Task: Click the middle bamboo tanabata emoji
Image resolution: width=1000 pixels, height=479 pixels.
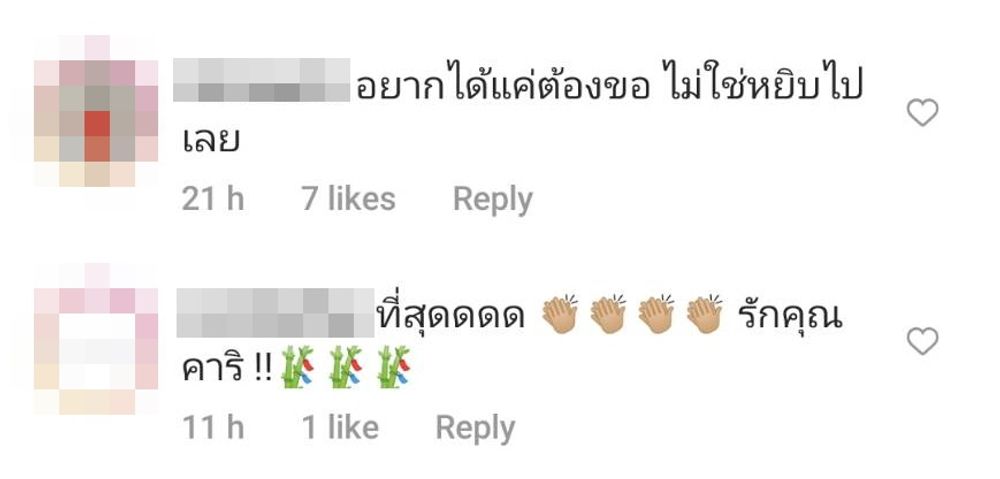Action: [x=346, y=367]
